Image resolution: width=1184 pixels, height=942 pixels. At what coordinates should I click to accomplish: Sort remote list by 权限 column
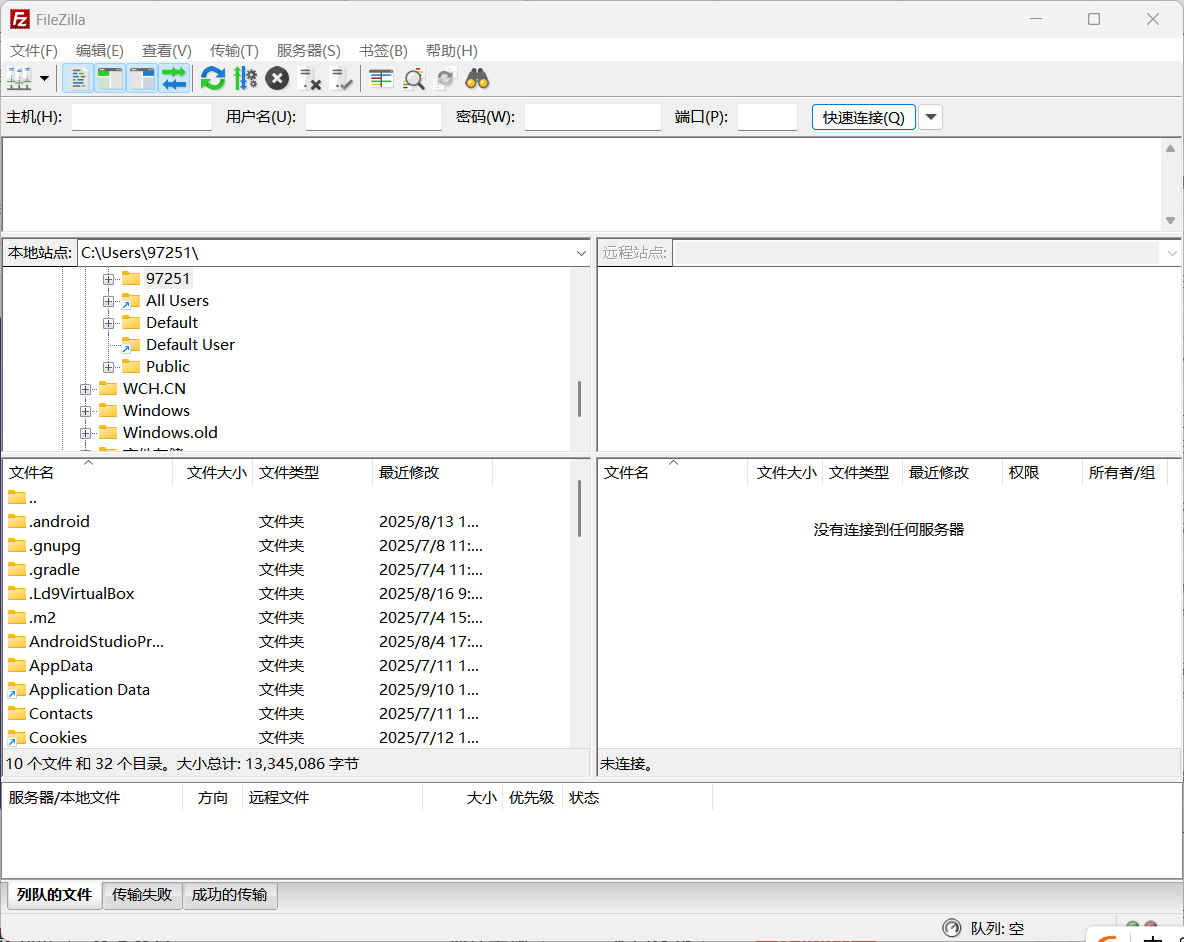pos(1042,473)
